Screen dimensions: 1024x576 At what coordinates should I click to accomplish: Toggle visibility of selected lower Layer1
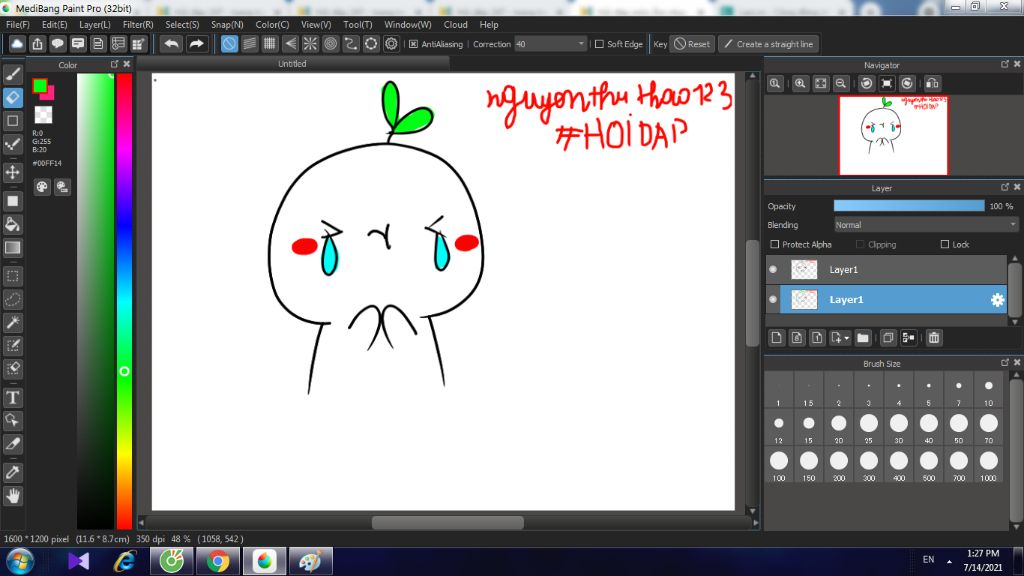pos(773,300)
